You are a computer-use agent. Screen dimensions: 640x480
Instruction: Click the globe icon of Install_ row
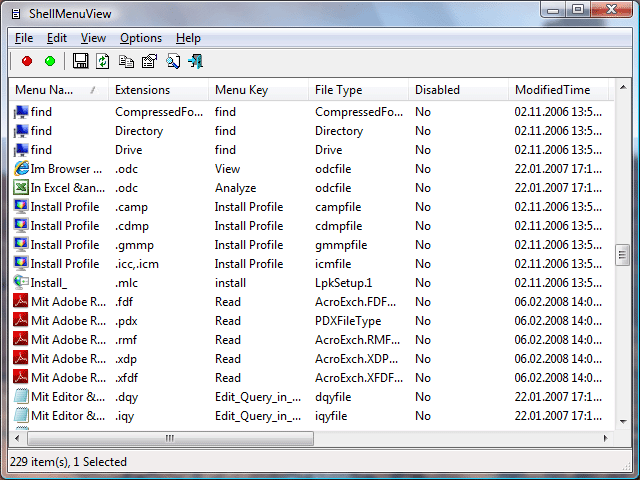(x=21, y=282)
